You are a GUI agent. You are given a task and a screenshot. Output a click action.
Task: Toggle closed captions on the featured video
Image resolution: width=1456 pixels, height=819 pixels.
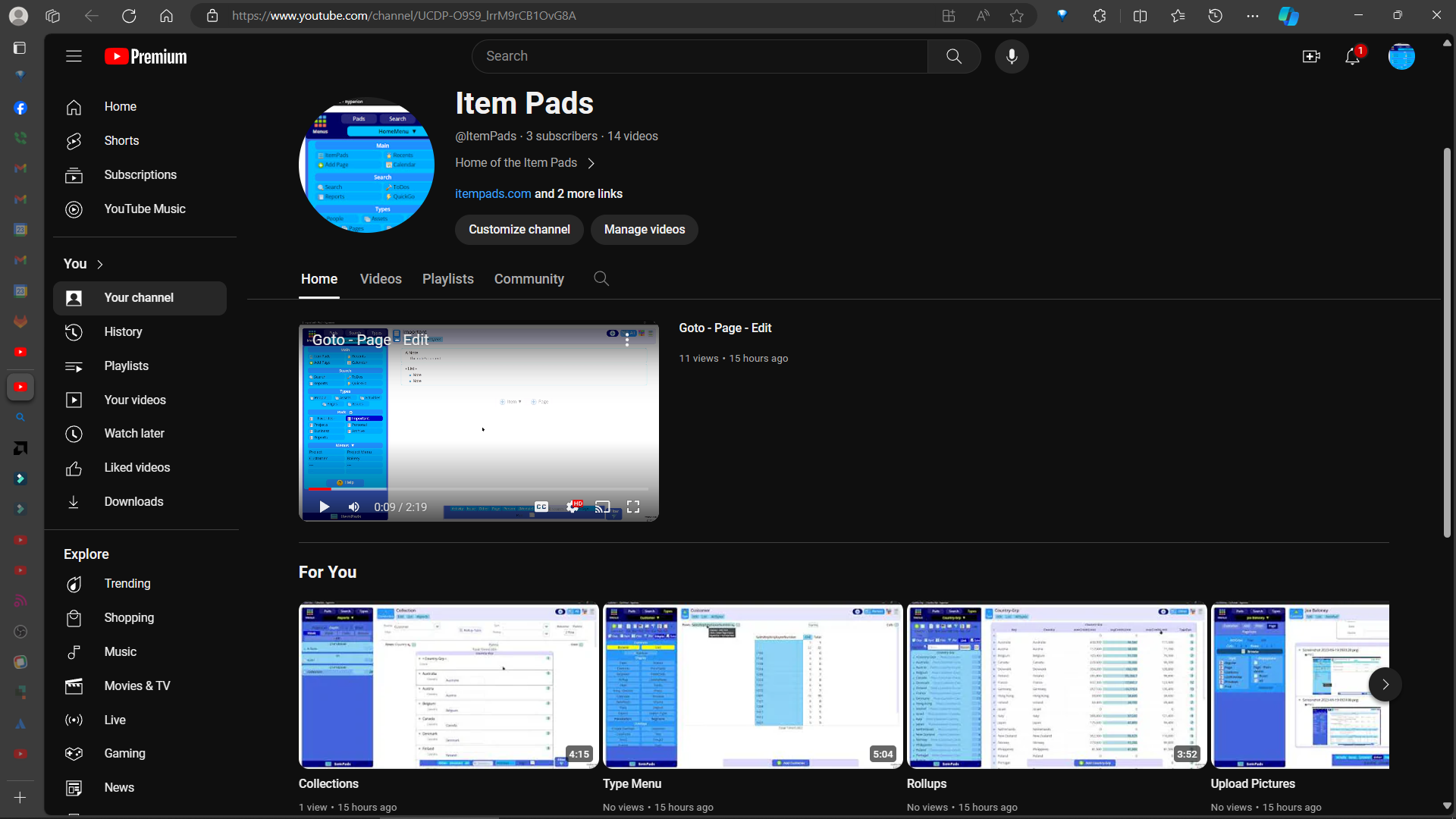541,507
